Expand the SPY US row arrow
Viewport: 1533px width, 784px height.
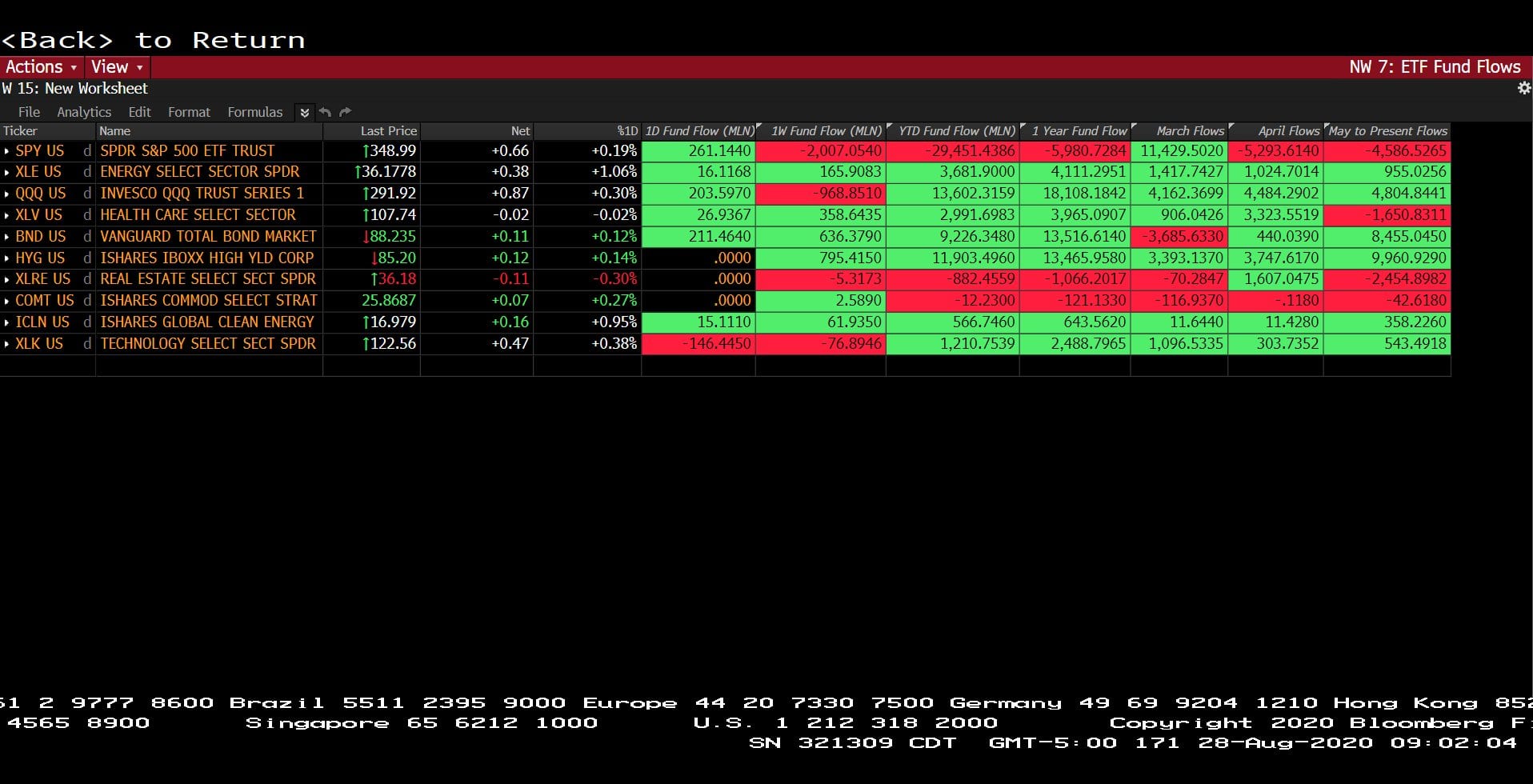click(7, 151)
